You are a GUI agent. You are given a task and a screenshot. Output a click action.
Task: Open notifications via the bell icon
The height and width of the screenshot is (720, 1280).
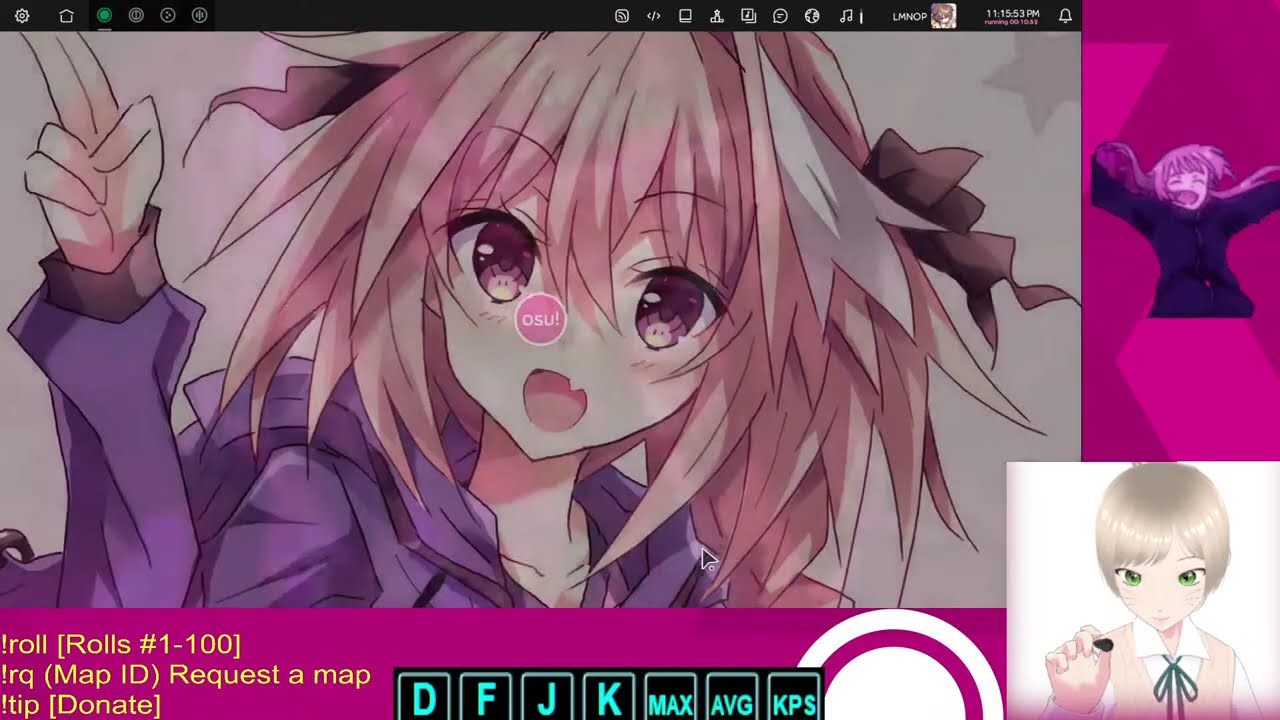pyautogui.click(x=1065, y=16)
